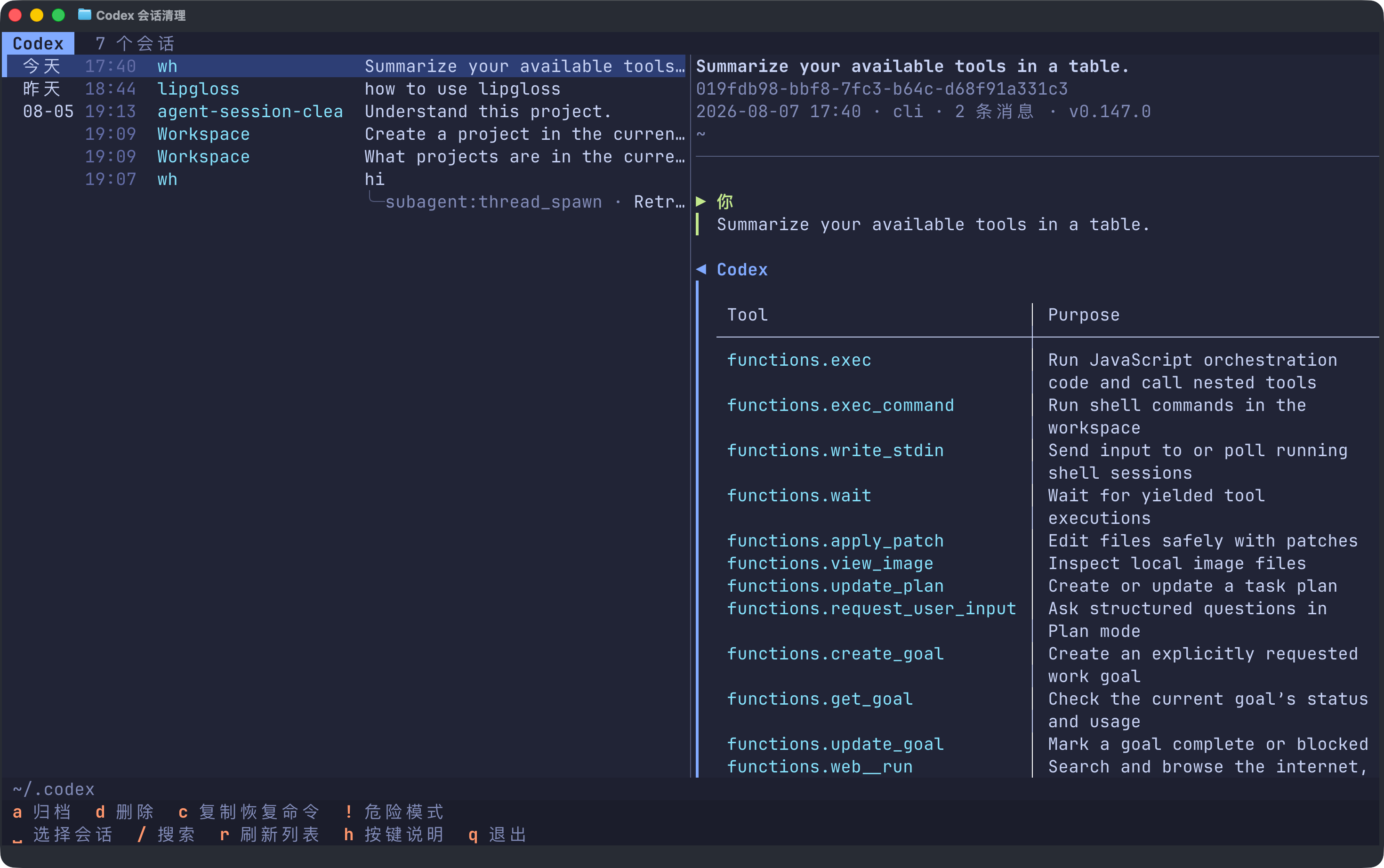Close the Codex 会话清理 window
The height and width of the screenshot is (868, 1384).
click(x=16, y=15)
